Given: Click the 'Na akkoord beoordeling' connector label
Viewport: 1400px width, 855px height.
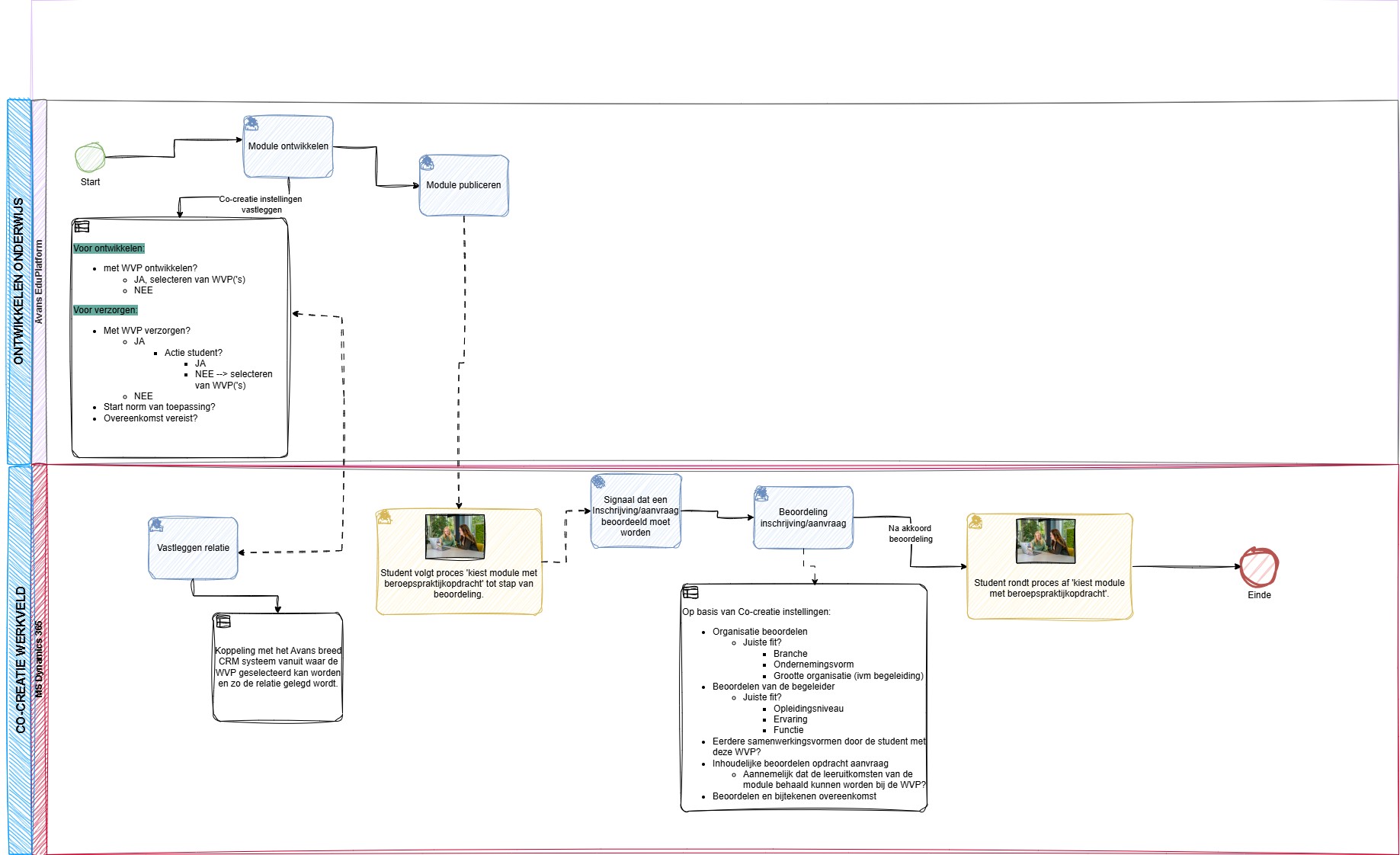Looking at the screenshot, I should pyautogui.click(x=910, y=533).
